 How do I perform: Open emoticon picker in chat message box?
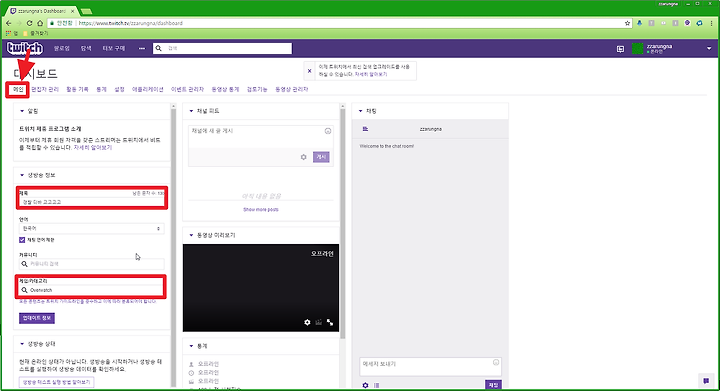tap(496, 363)
